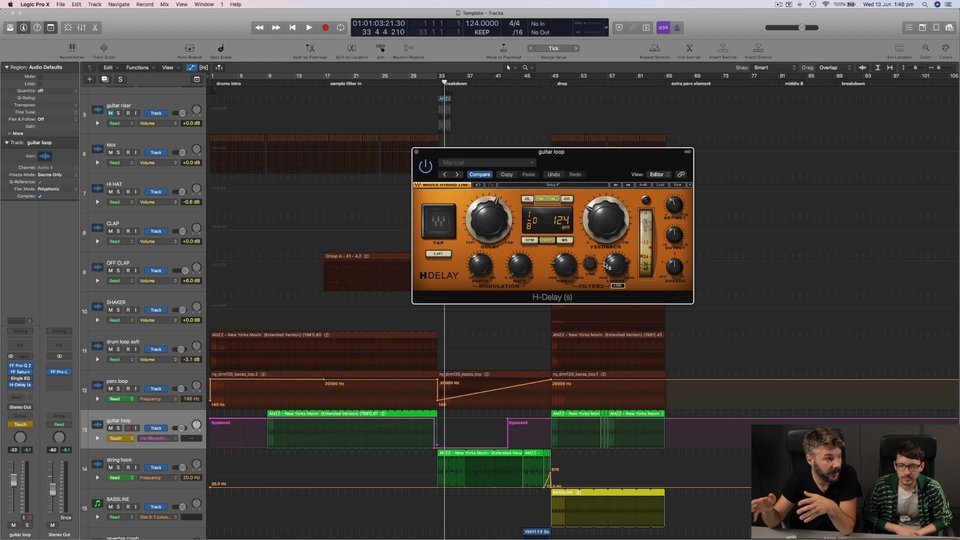This screenshot has width=960, height=540.
Task: Click the Track Zoom toolbar icon
Action: point(104,48)
